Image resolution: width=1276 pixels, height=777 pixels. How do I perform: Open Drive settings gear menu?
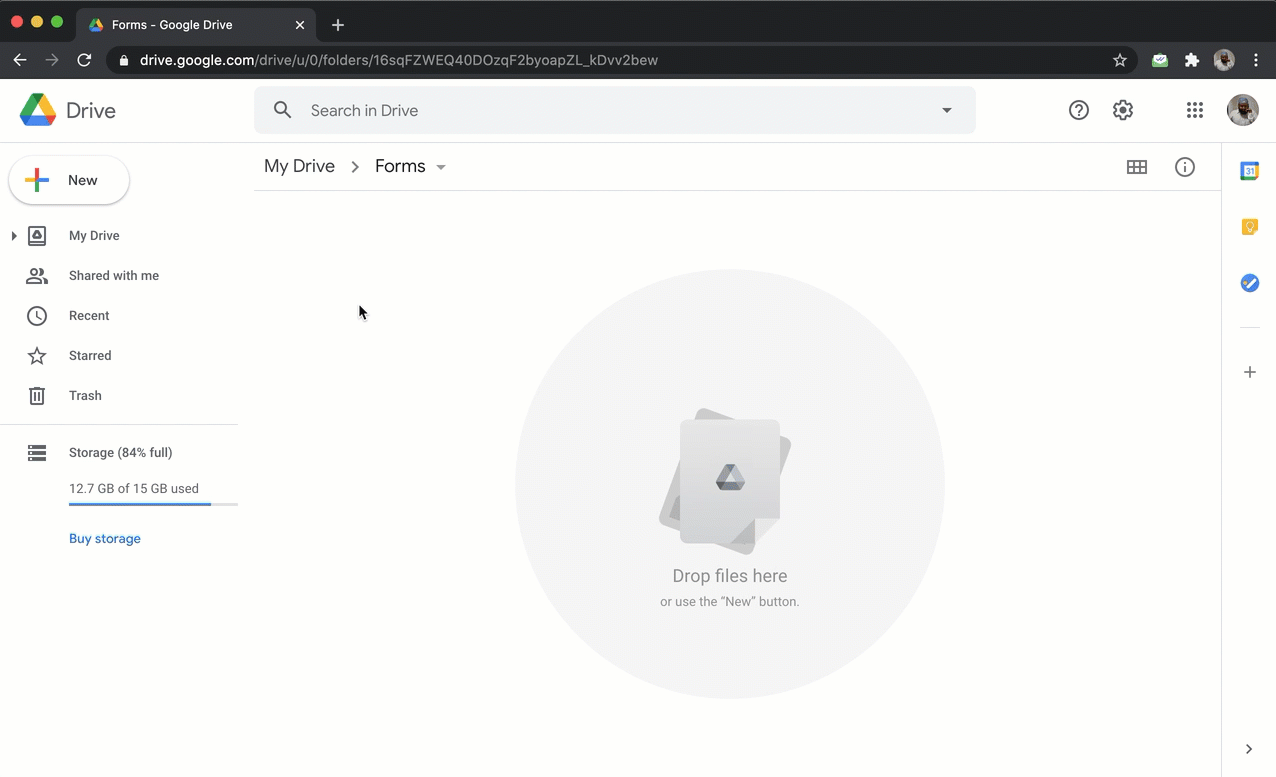[x=1123, y=111]
